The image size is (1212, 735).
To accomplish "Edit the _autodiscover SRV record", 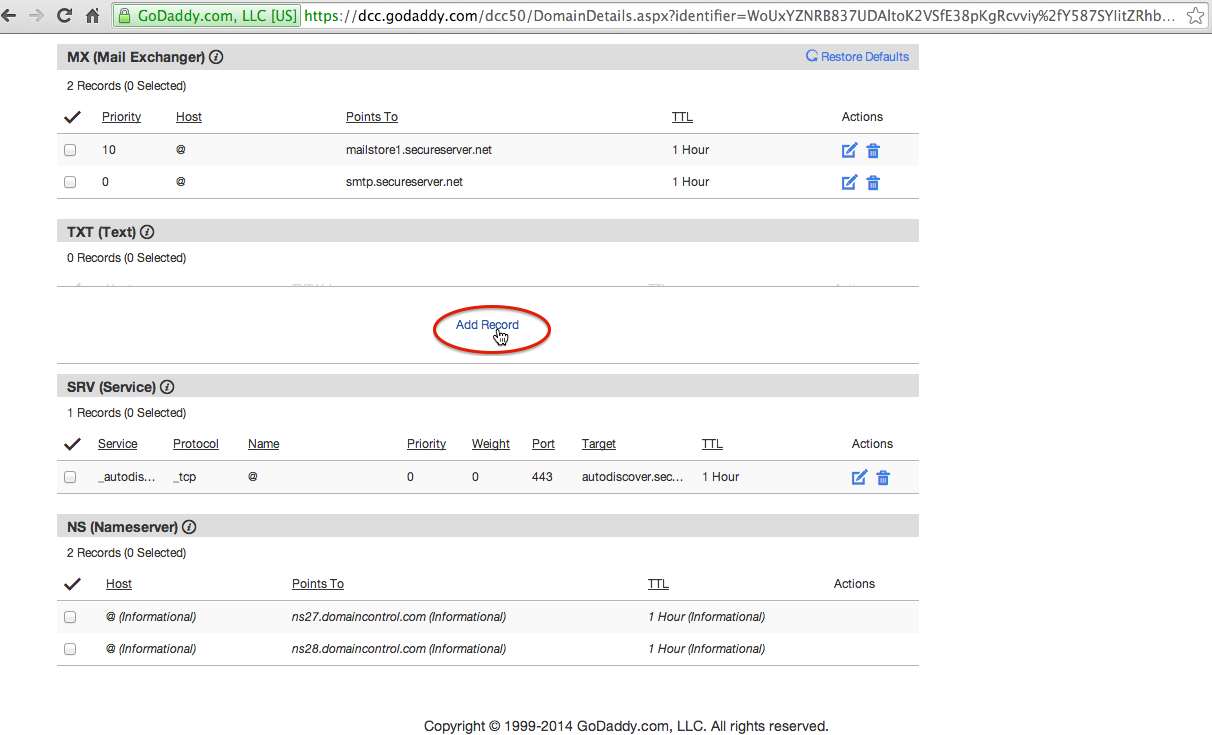I will click(859, 478).
